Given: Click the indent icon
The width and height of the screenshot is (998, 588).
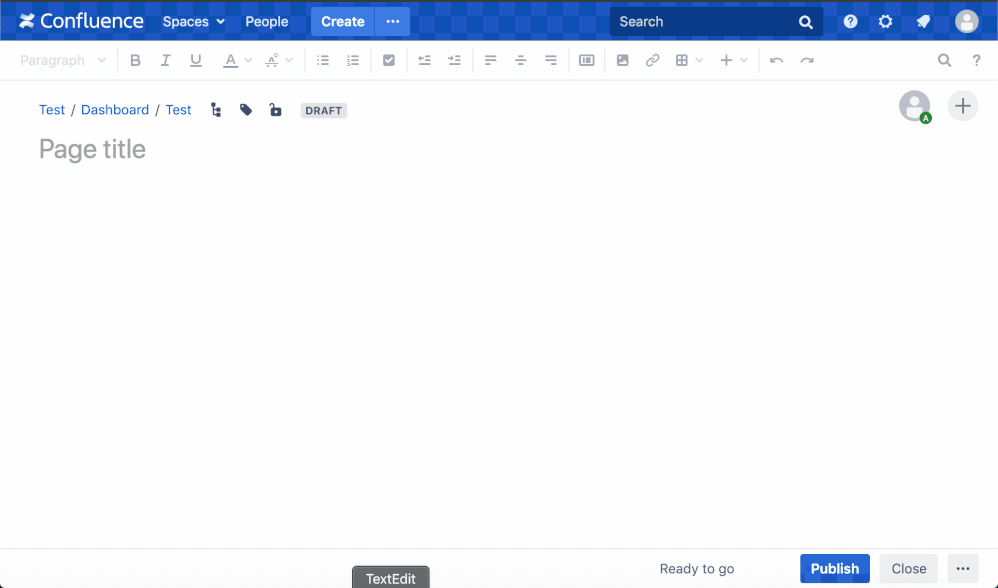Looking at the screenshot, I should pos(454,60).
